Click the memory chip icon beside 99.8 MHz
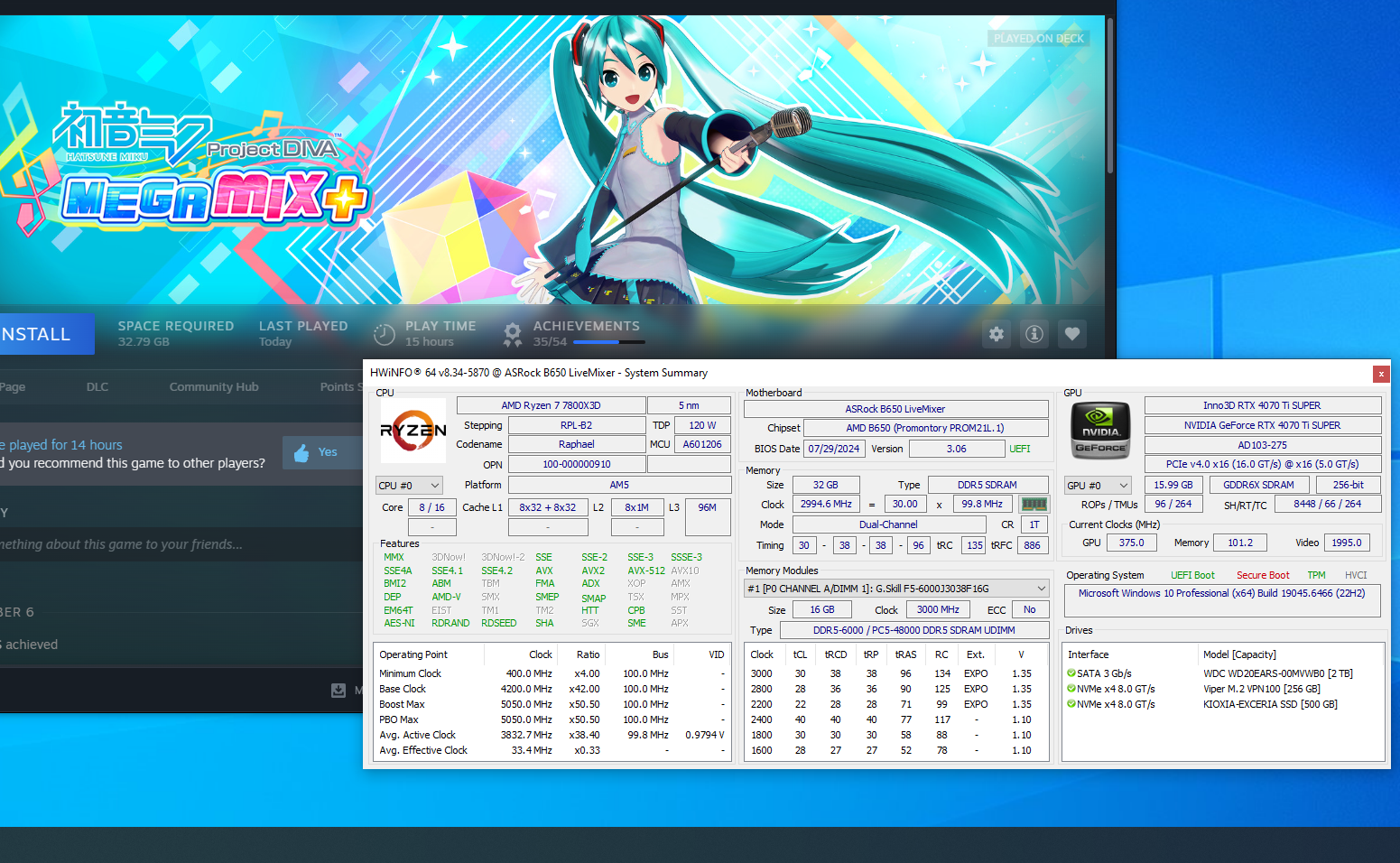 1034,504
